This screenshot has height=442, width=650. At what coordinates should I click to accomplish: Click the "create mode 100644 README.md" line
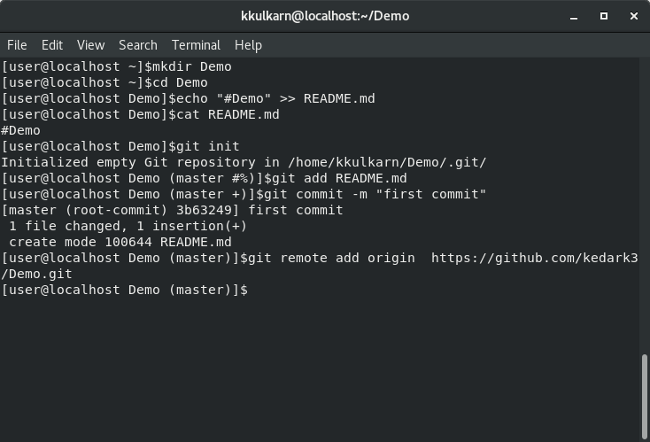pyautogui.click(x=120, y=242)
